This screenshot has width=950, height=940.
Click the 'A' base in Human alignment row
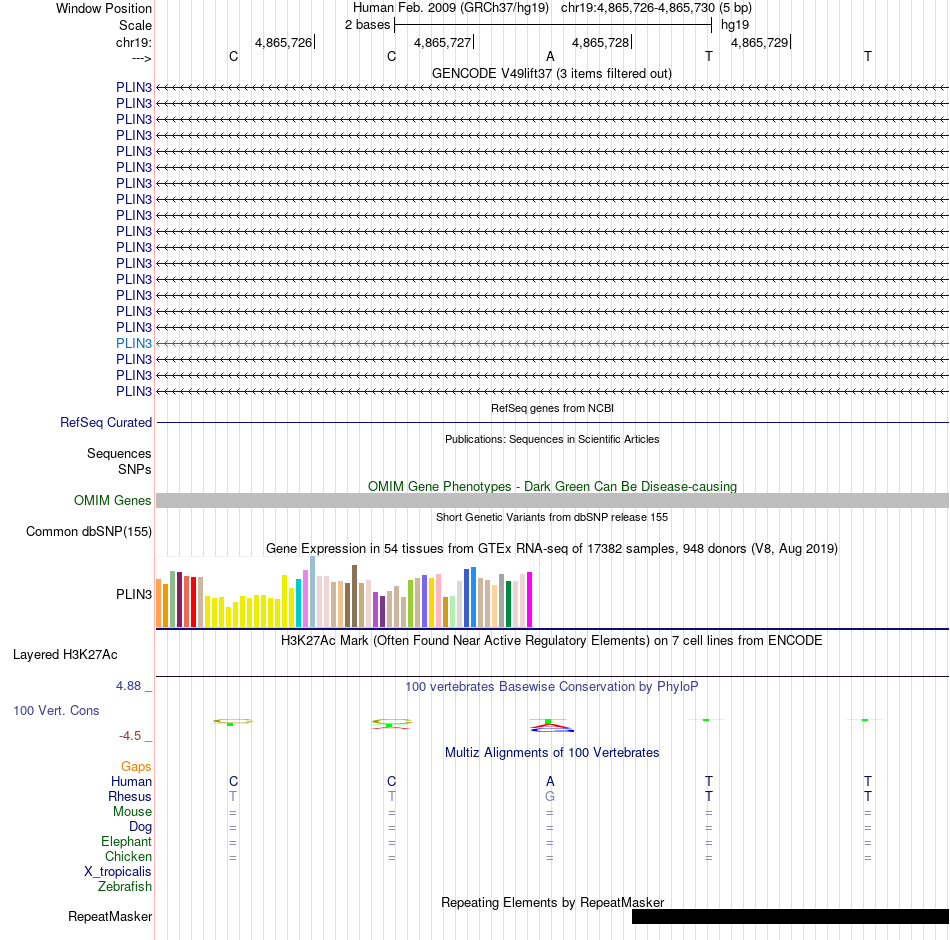click(x=550, y=782)
